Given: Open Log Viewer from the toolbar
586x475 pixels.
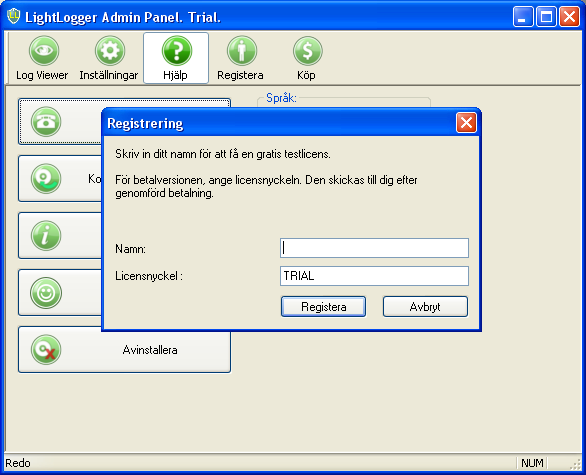Looking at the screenshot, I should 42,58.
